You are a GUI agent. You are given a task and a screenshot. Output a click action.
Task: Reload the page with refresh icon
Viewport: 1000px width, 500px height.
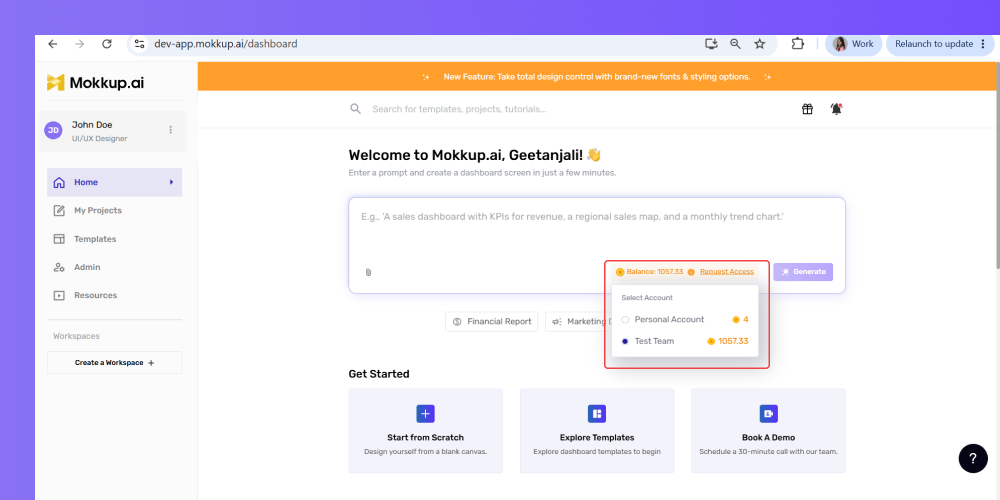click(107, 44)
